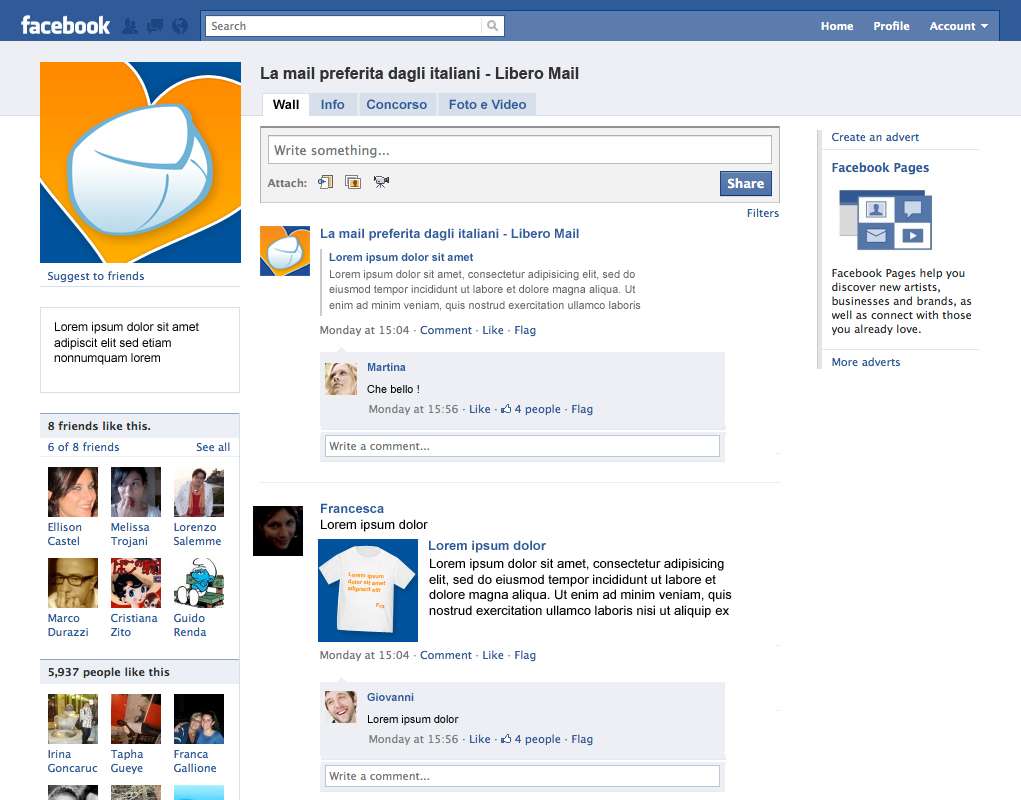1021x800 pixels.
Task: Go to Home in the top navigation
Action: pos(837,26)
